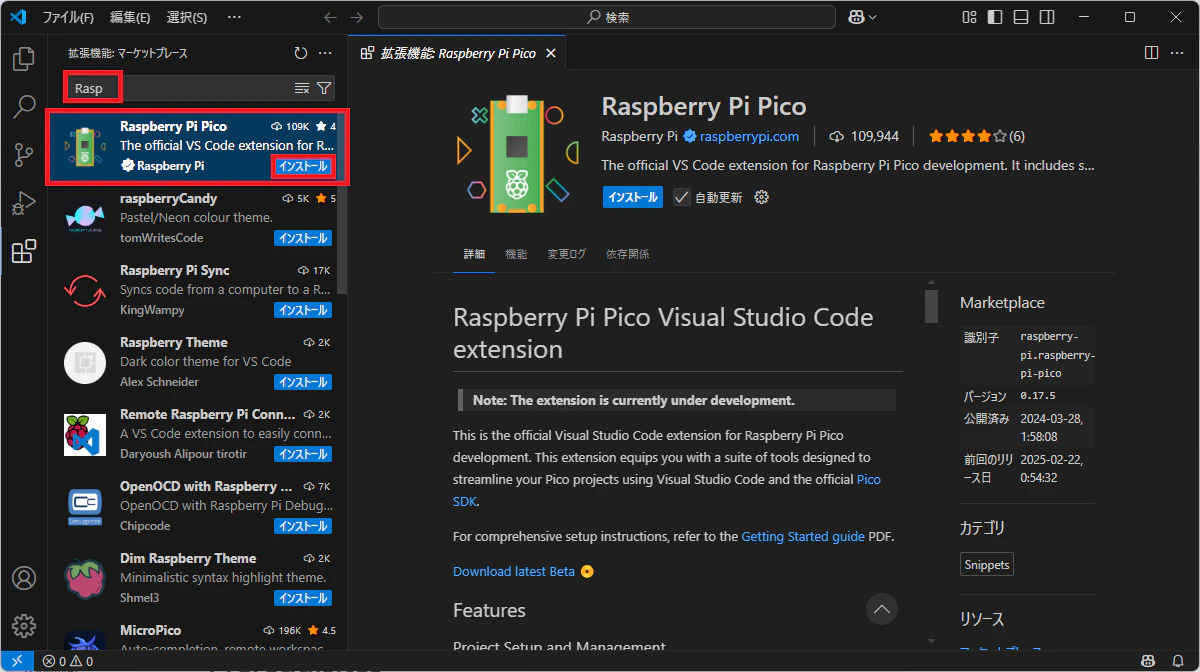Clear the extension search results
This screenshot has width=1200, height=672.
tap(302, 88)
